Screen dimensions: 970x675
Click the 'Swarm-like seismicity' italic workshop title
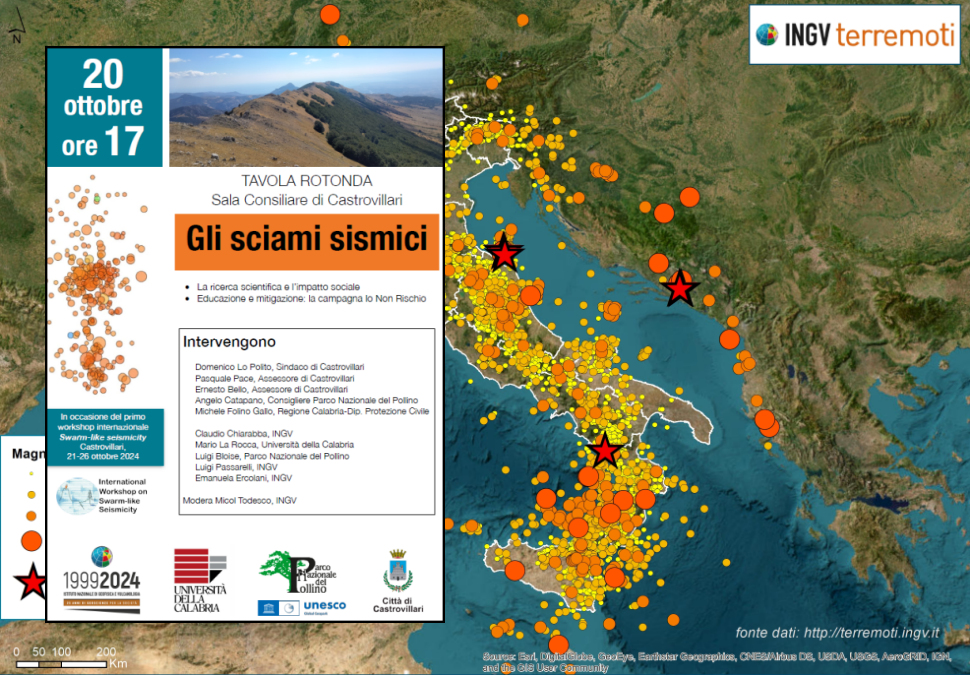103,437
